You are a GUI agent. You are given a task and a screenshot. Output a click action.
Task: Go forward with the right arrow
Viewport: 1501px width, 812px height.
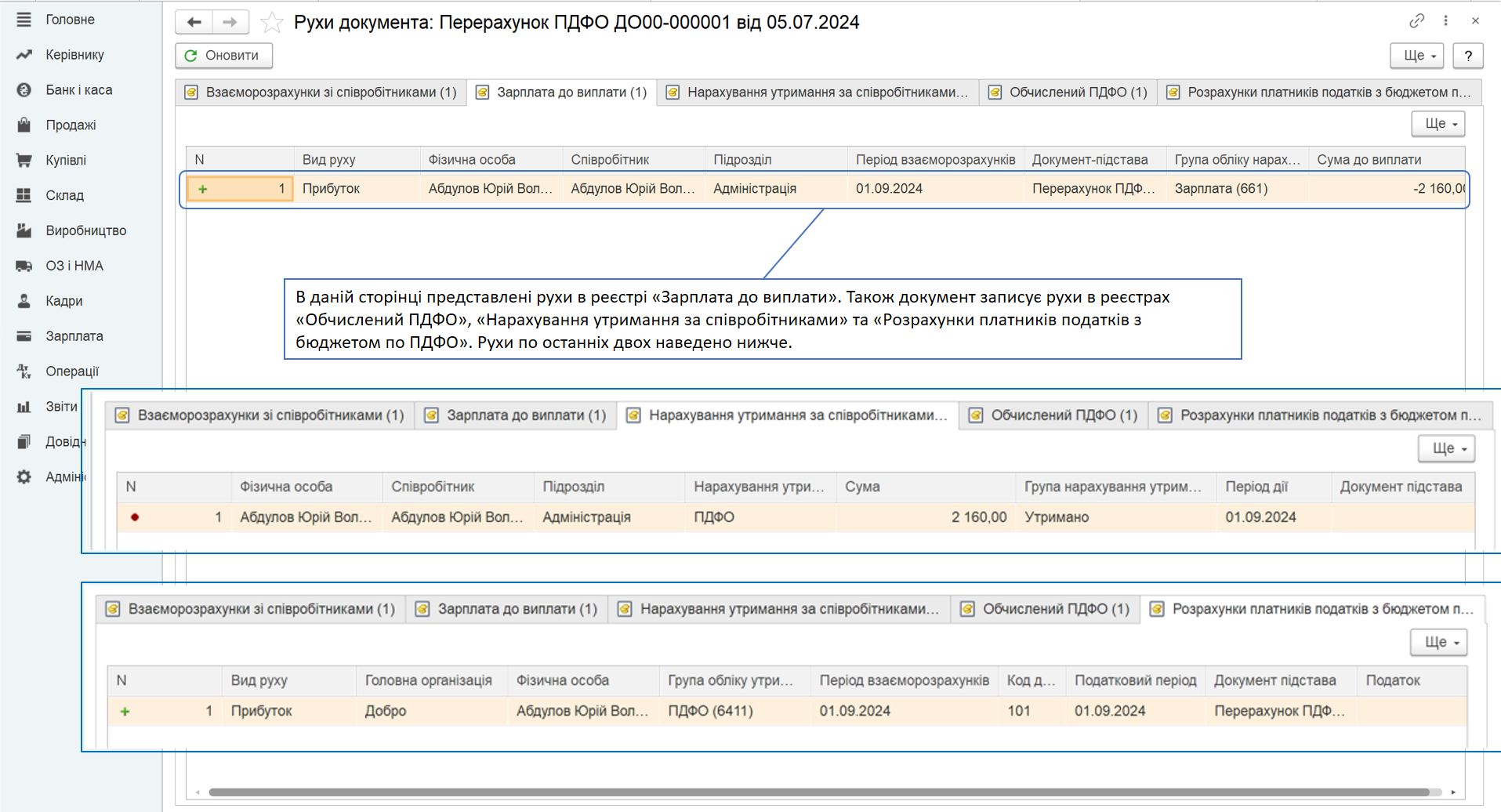pyautogui.click(x=230, y=22)
